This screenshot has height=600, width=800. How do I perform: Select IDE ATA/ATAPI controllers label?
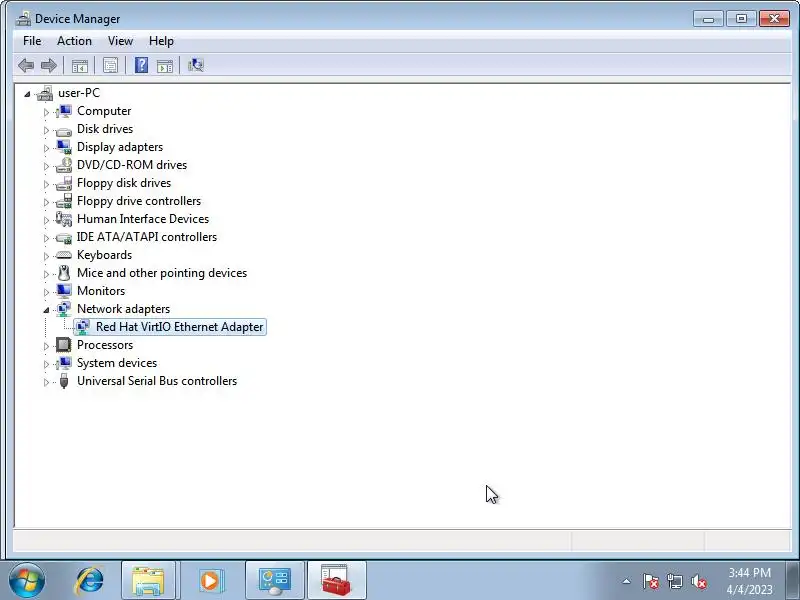(146, 237)
